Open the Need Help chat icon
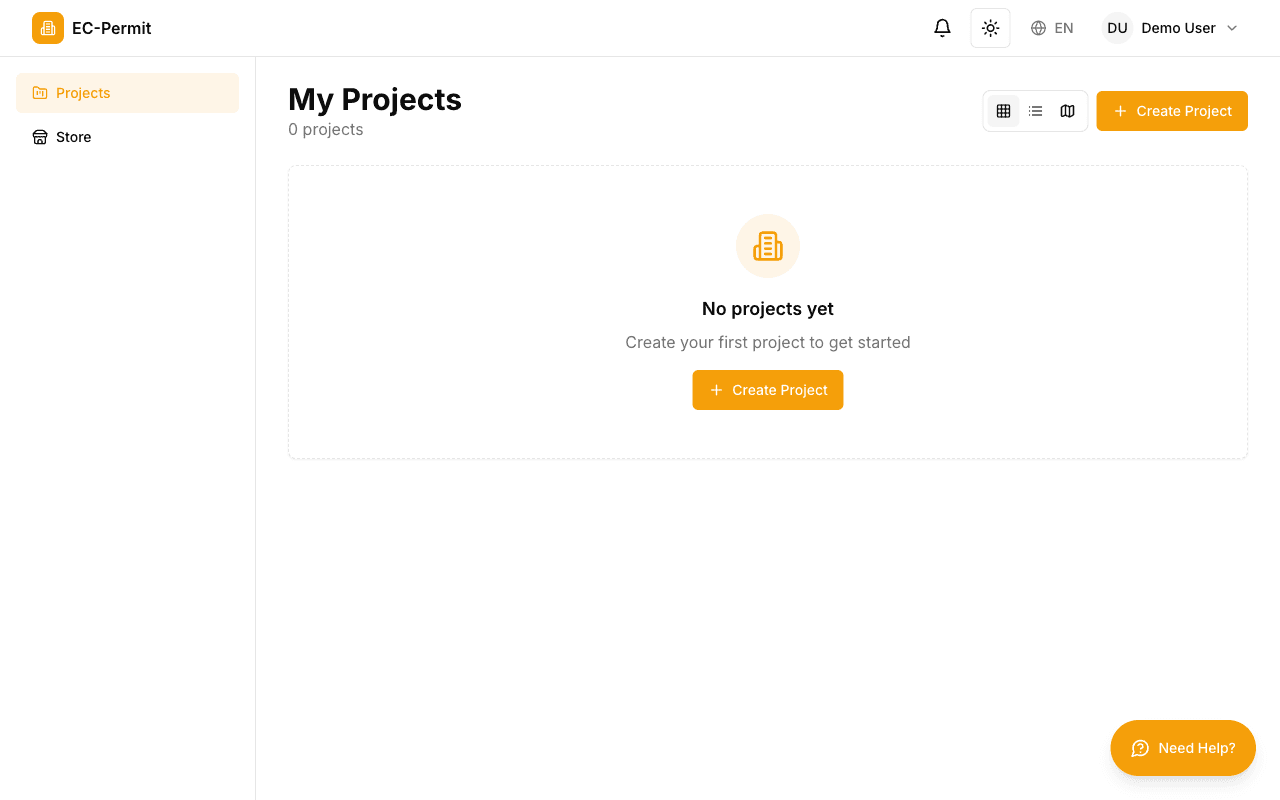Viewport: 1280px width, 800px height. tap(1140, 747)
